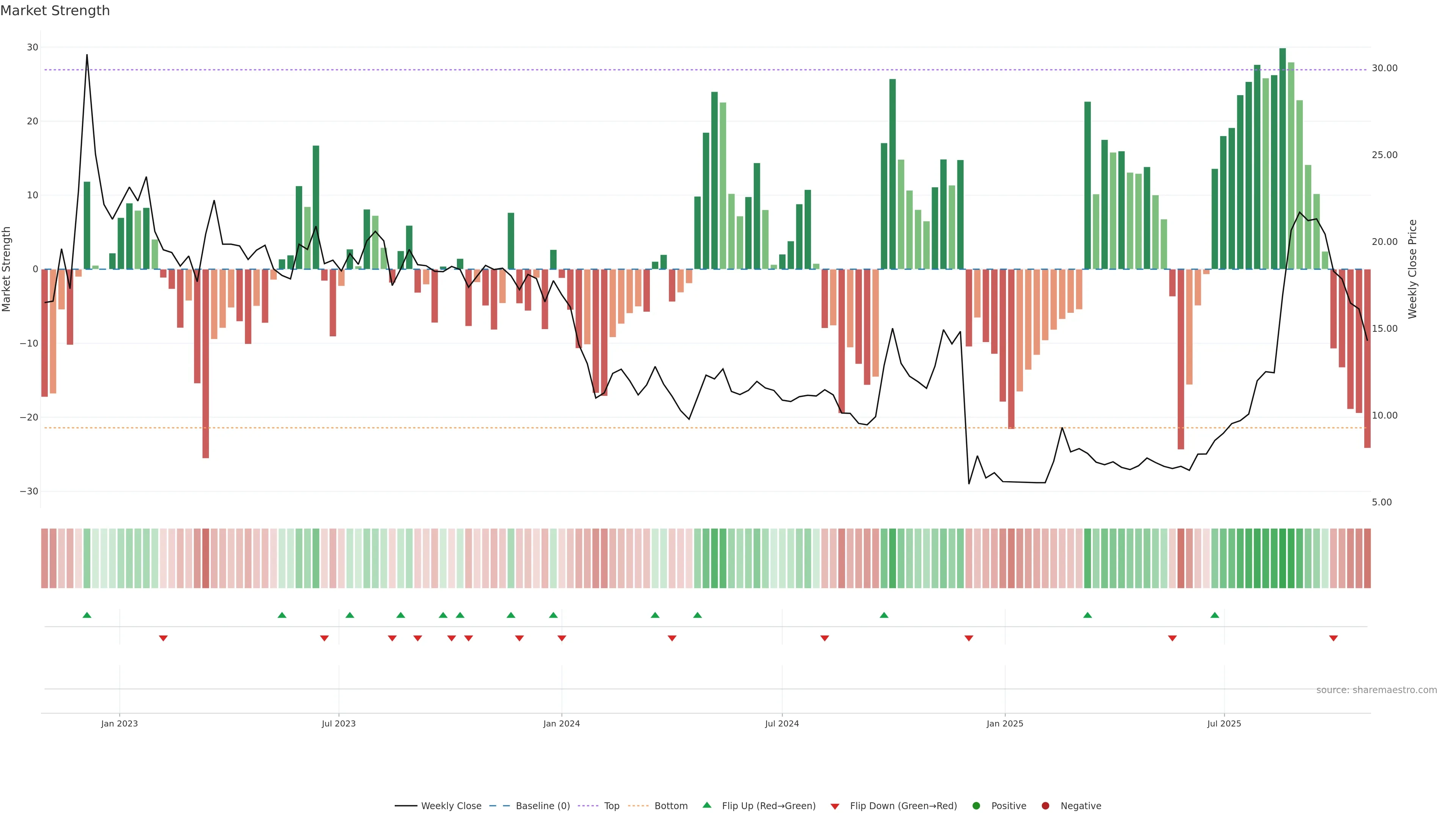Click the 30.00 right axis tick label
The height and width of the screenshot is (819, 1456).
1384,68
